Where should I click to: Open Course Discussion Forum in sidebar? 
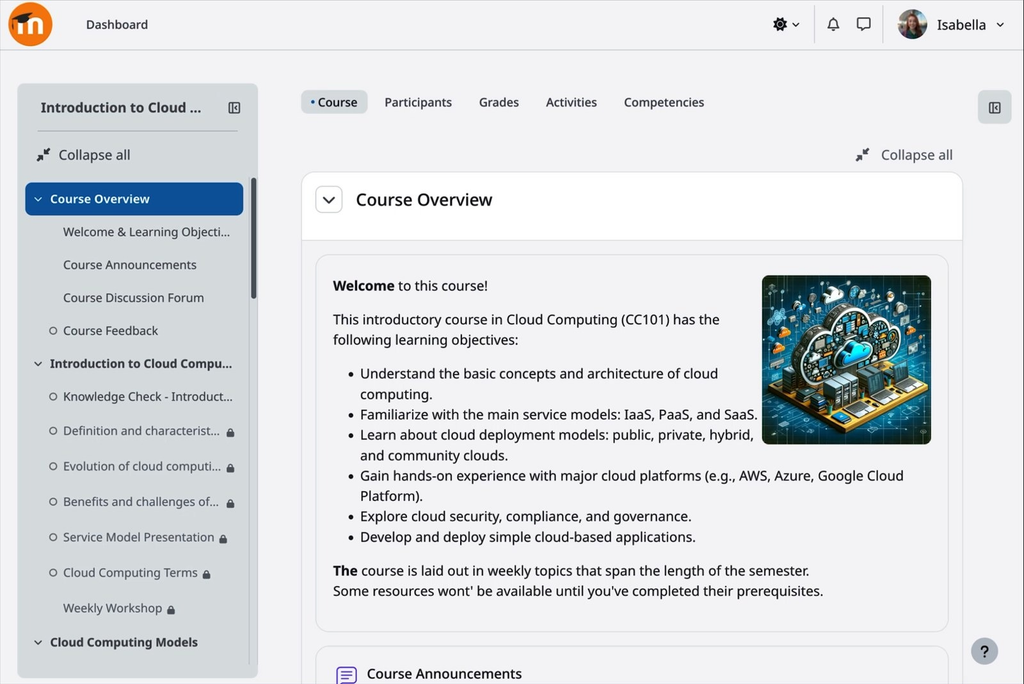pyautogui.click(x=133, y=298)
